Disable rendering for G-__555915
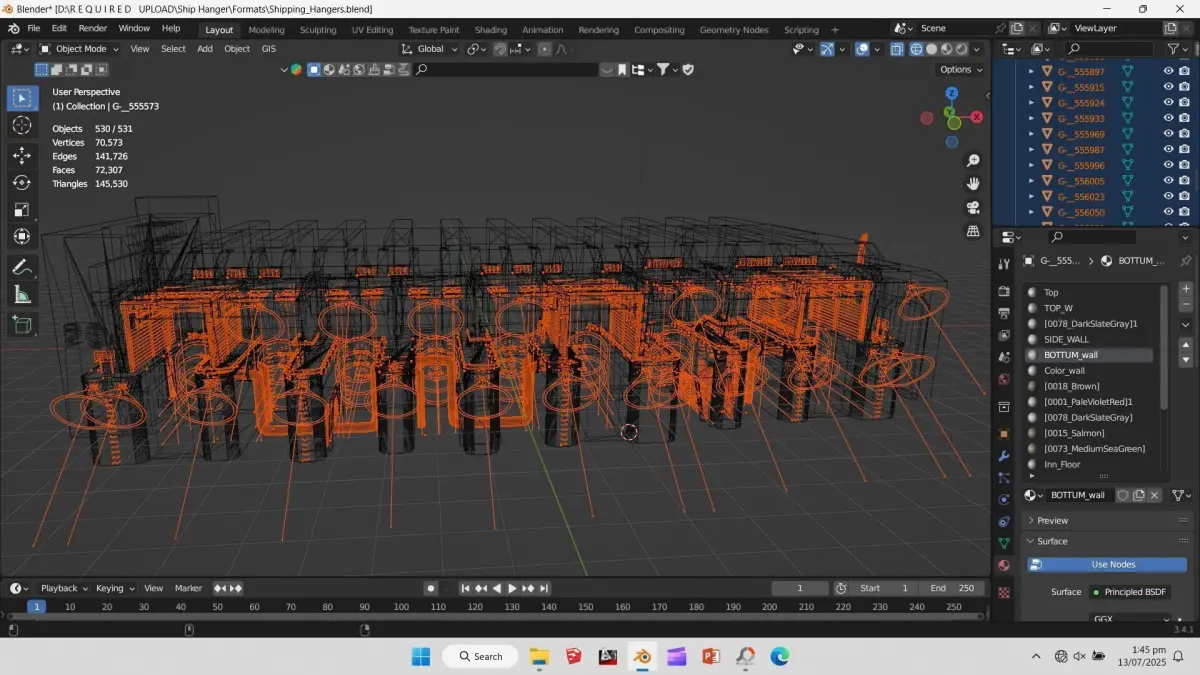This screenshot has height=675, width=1200. [x=1184, y=87]
